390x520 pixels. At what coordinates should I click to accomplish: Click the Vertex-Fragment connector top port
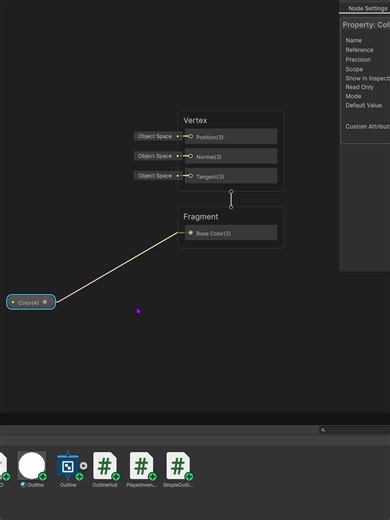coord(231,192)
